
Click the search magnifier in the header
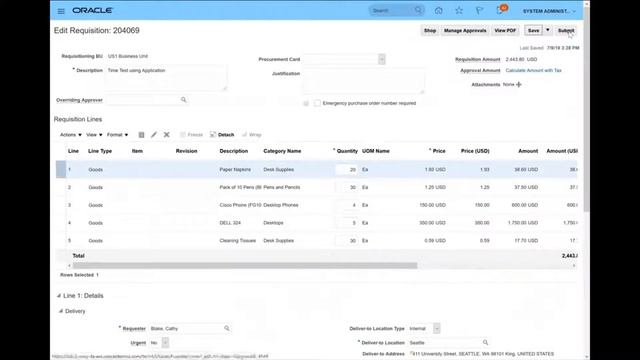tap(418, 10)
